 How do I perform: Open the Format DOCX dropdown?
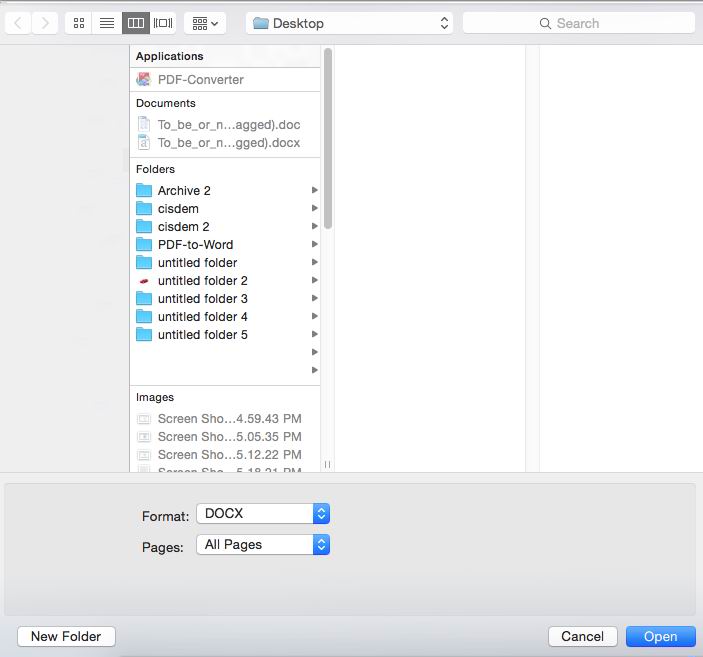(x=263, y=513)
